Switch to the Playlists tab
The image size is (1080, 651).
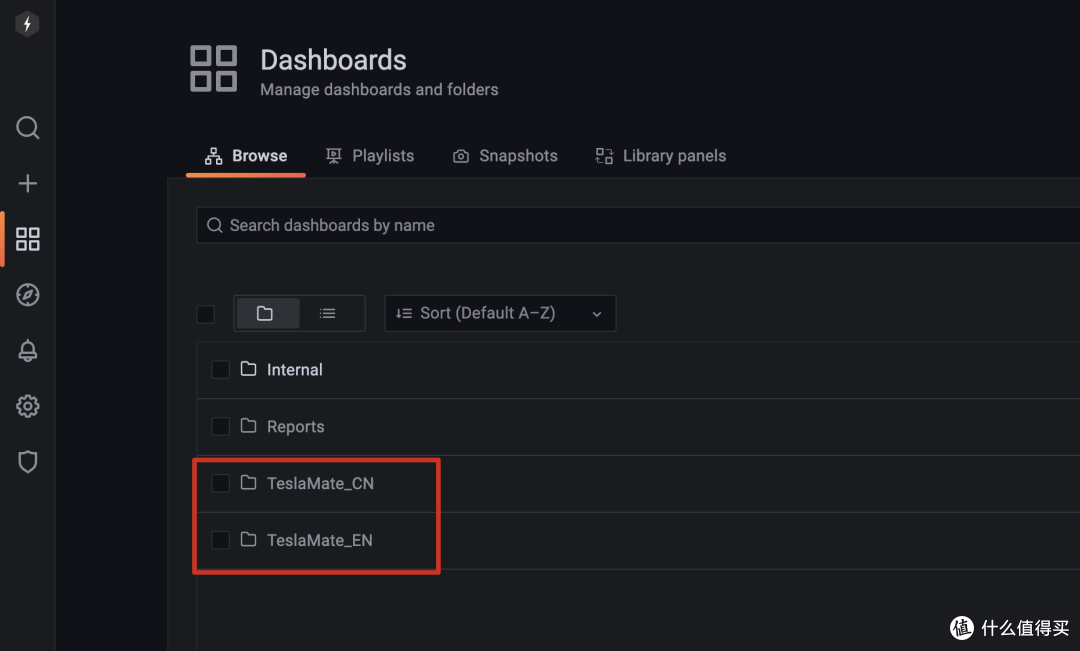pos(370,156)
